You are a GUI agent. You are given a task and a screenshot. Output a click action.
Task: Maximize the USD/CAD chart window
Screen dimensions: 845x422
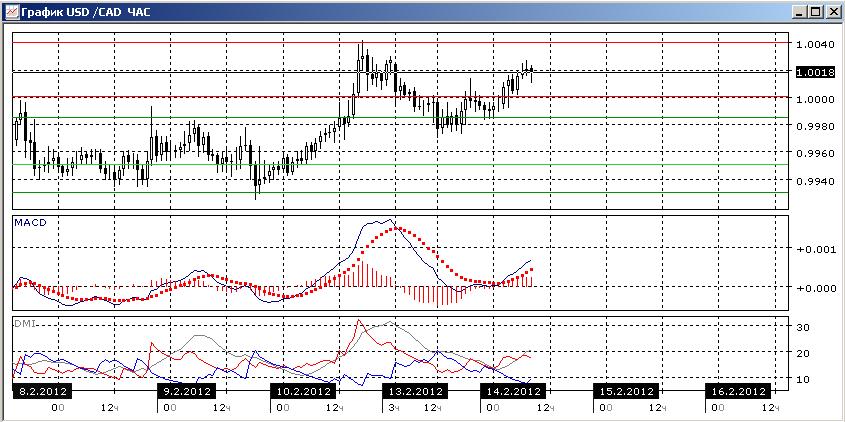pyautogui.click(x=817, y=11)
